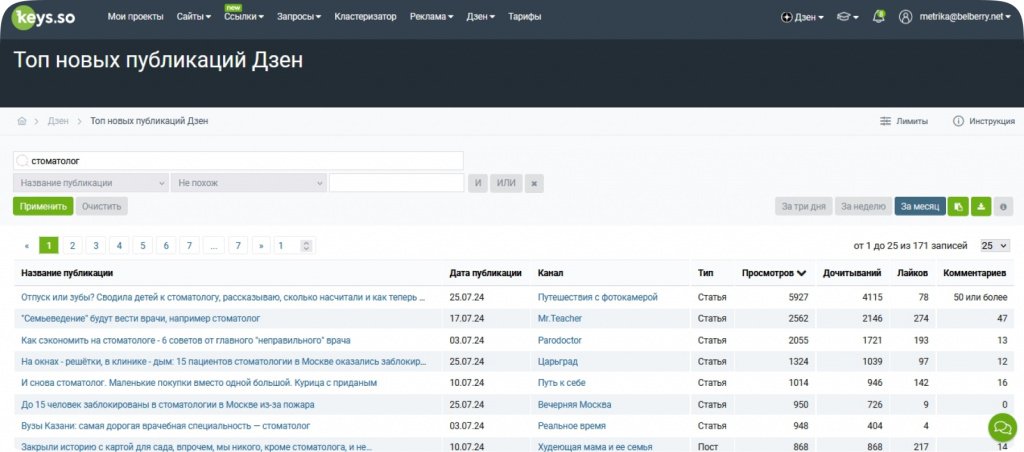Open the records-per-page dropdown showing 25
This screenshot has width=1024, height=452.
coord(994,245)
